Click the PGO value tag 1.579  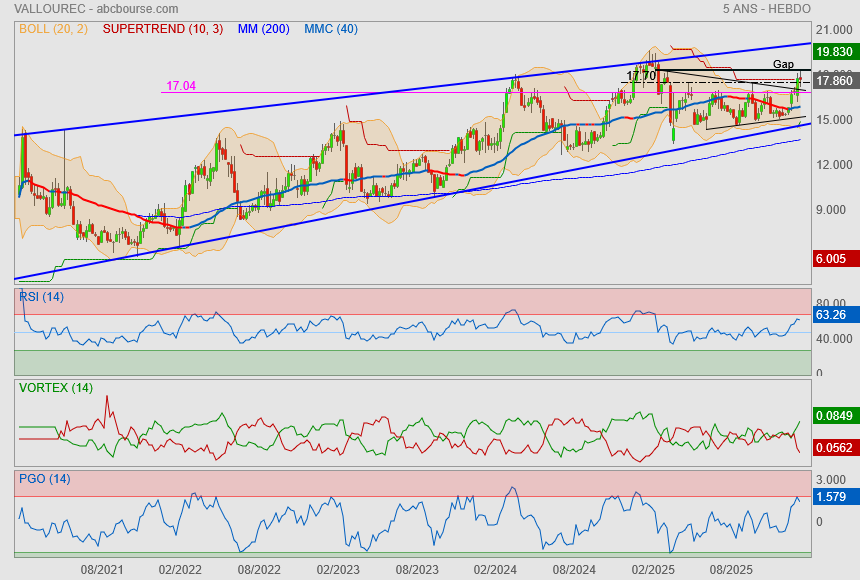[x=831, y=497]
